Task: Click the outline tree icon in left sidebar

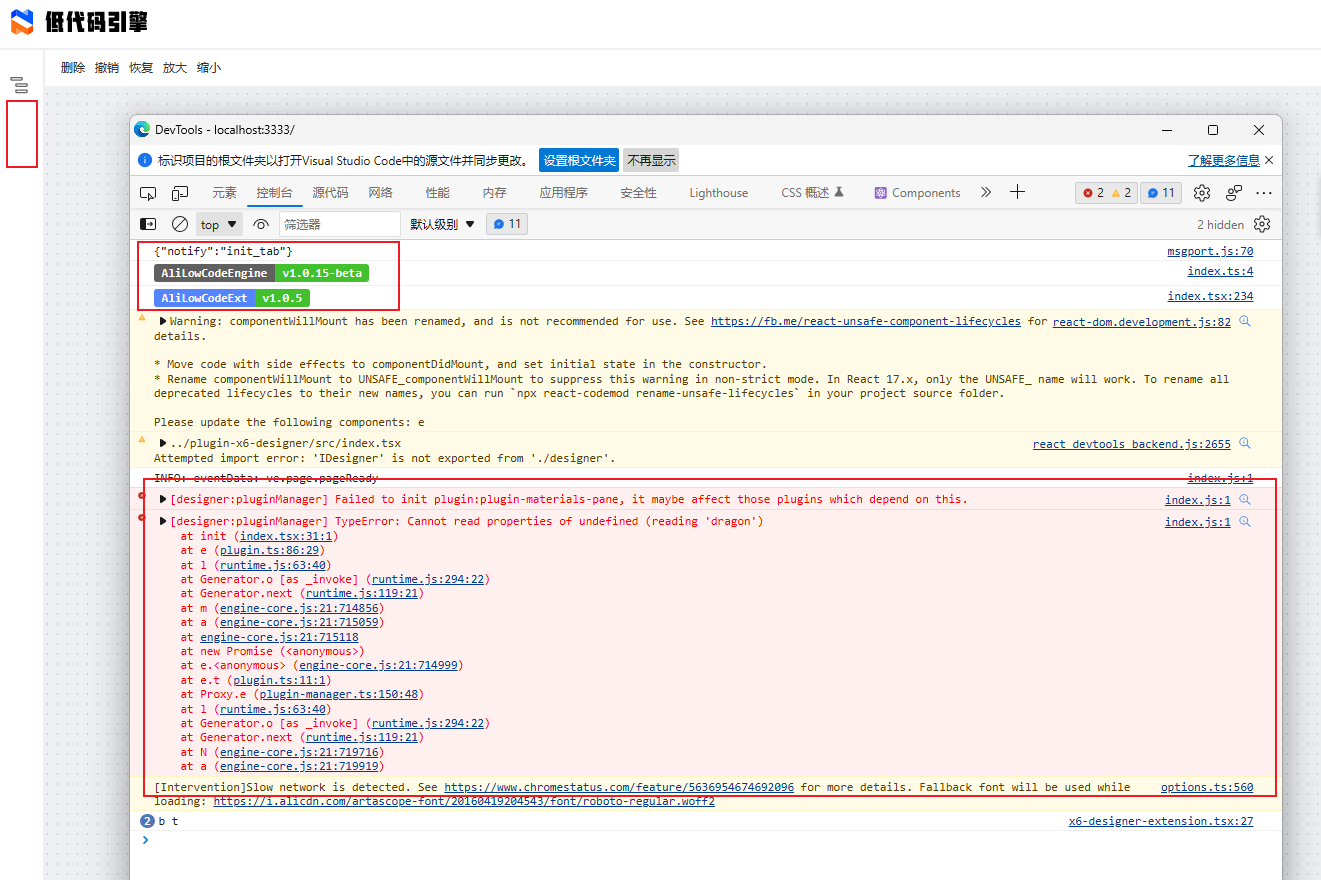Action: pyautogui.click(x=20, y=84)
